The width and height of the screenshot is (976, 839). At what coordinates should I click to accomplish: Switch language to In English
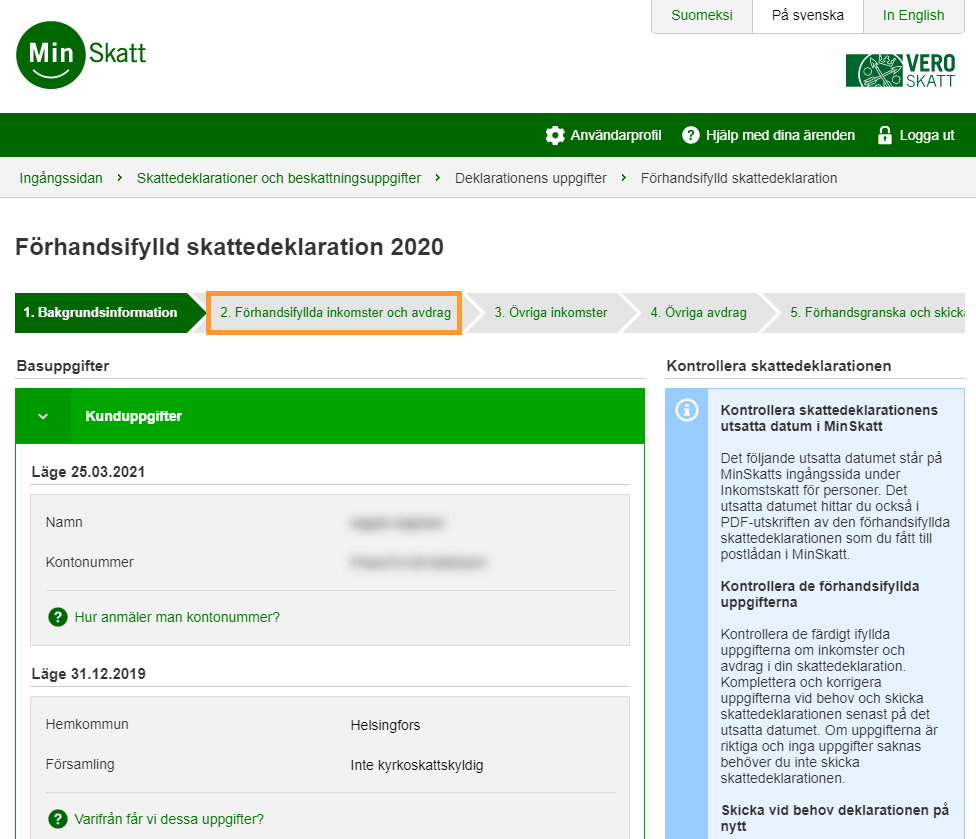913,16
